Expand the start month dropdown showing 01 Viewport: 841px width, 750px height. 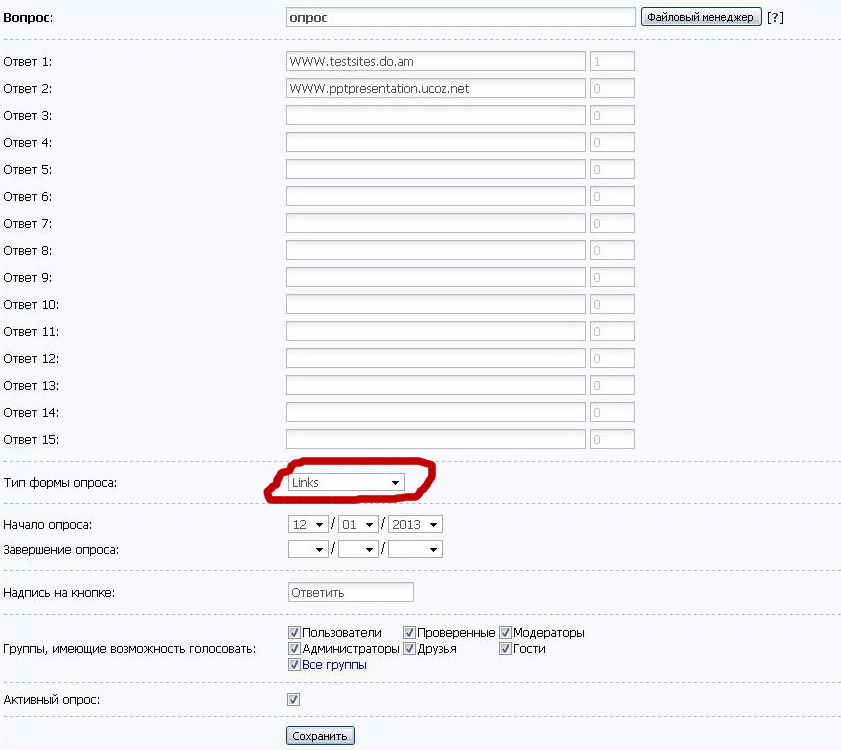pos(358,524)
